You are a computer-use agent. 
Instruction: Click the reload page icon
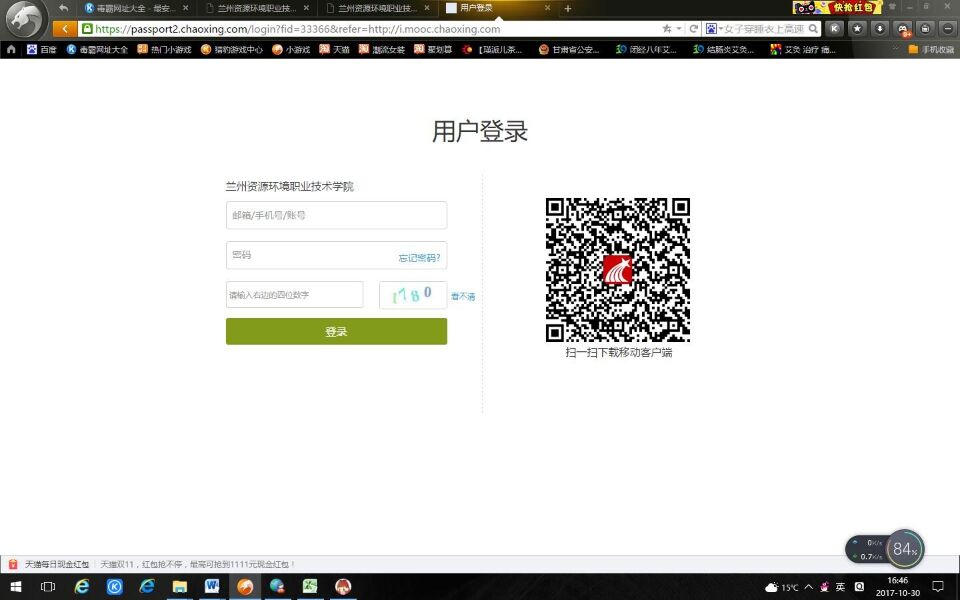[694, 29]
